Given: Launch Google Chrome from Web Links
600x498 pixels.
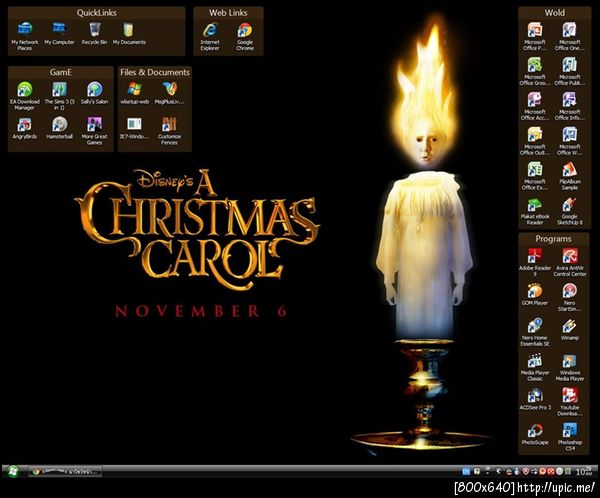Looking at the screenshot, I should point(245,36).
